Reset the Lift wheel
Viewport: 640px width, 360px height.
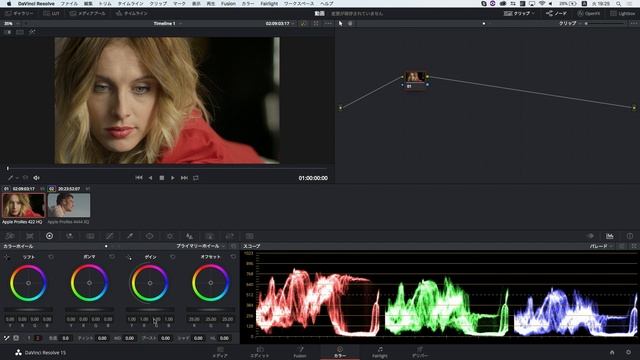click(x=51, y=257)
